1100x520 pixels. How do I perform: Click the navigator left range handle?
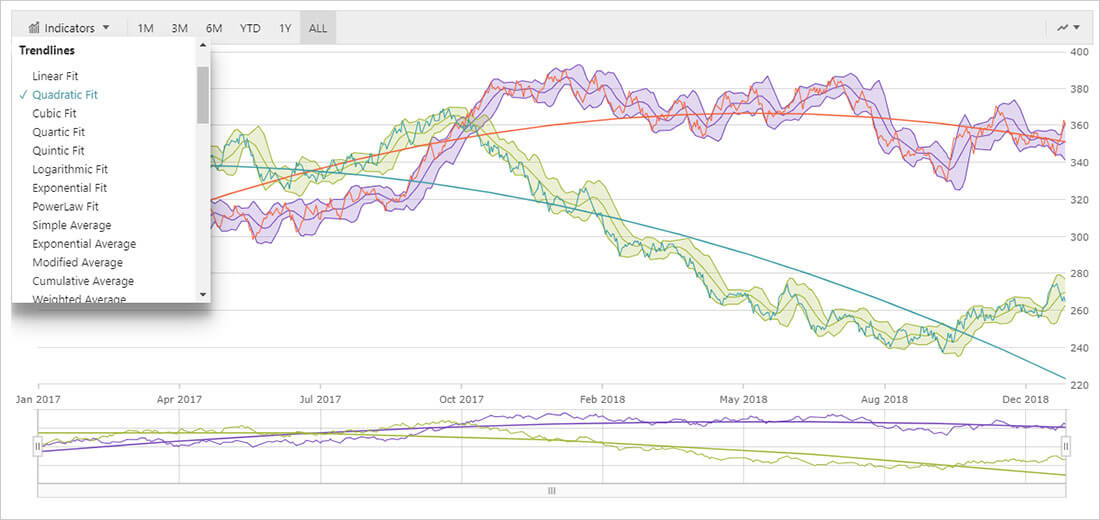coord(38,446)
